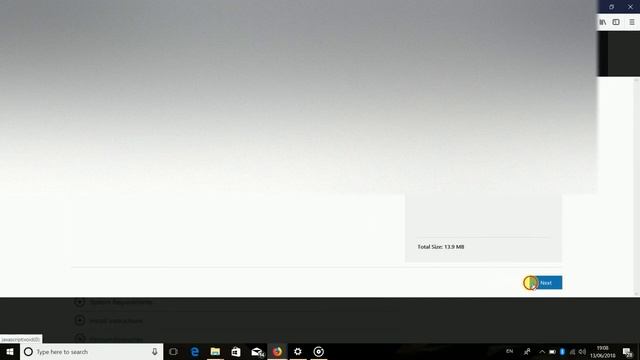The width and height of the screenshot is (640, 360).
Task: Open the network tray icon
Action: tap(572, 352)
